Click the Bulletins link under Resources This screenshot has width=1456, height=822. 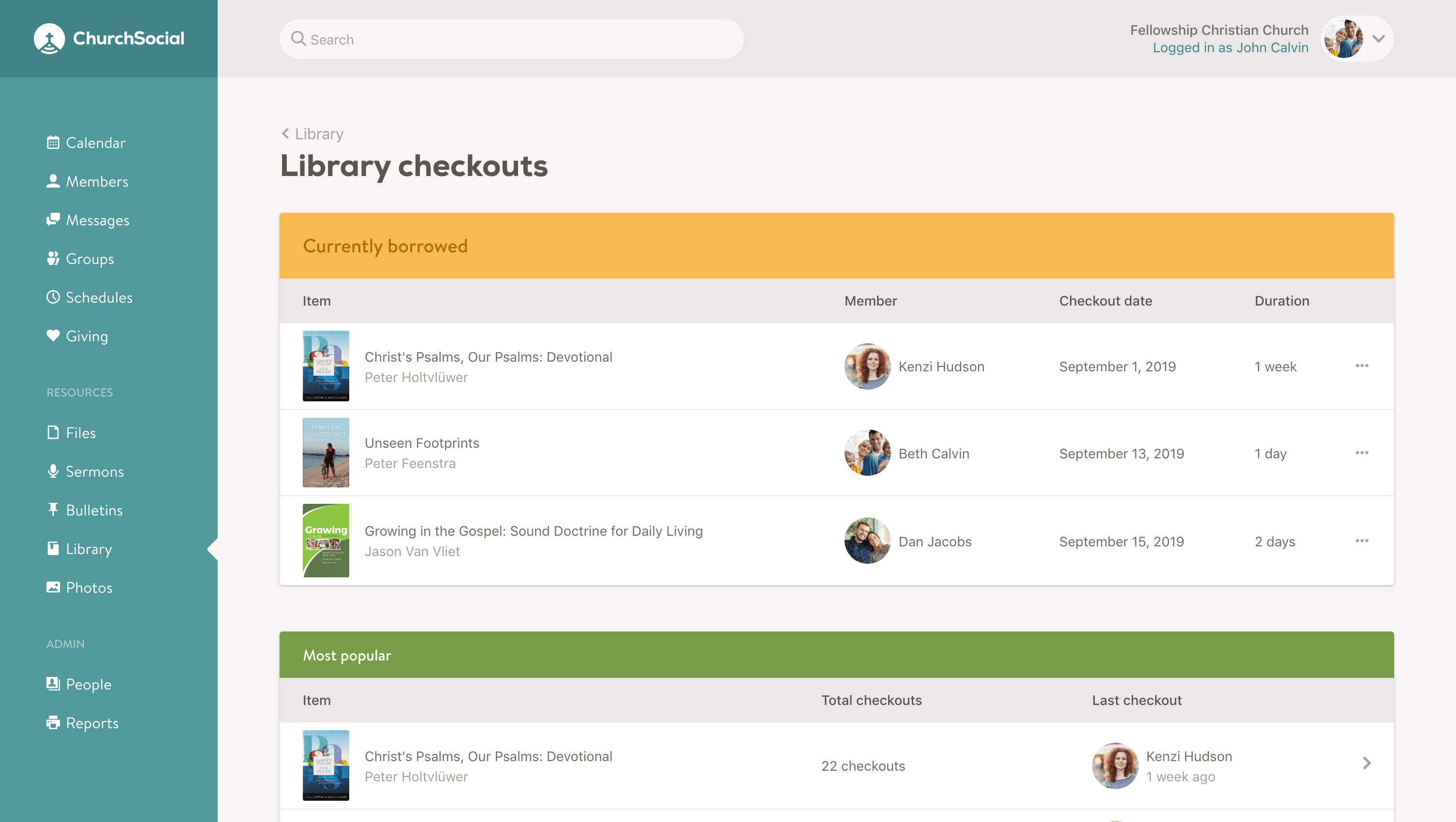[94, 510]
